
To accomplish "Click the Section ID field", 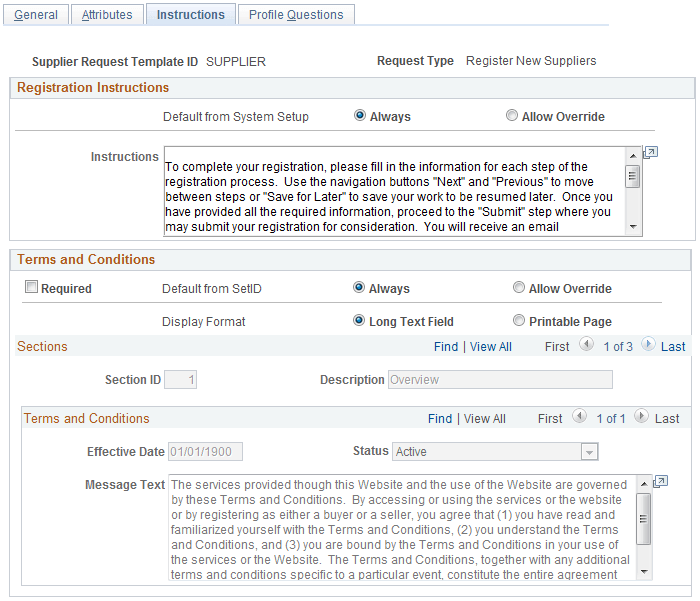I will pos(180,380).
